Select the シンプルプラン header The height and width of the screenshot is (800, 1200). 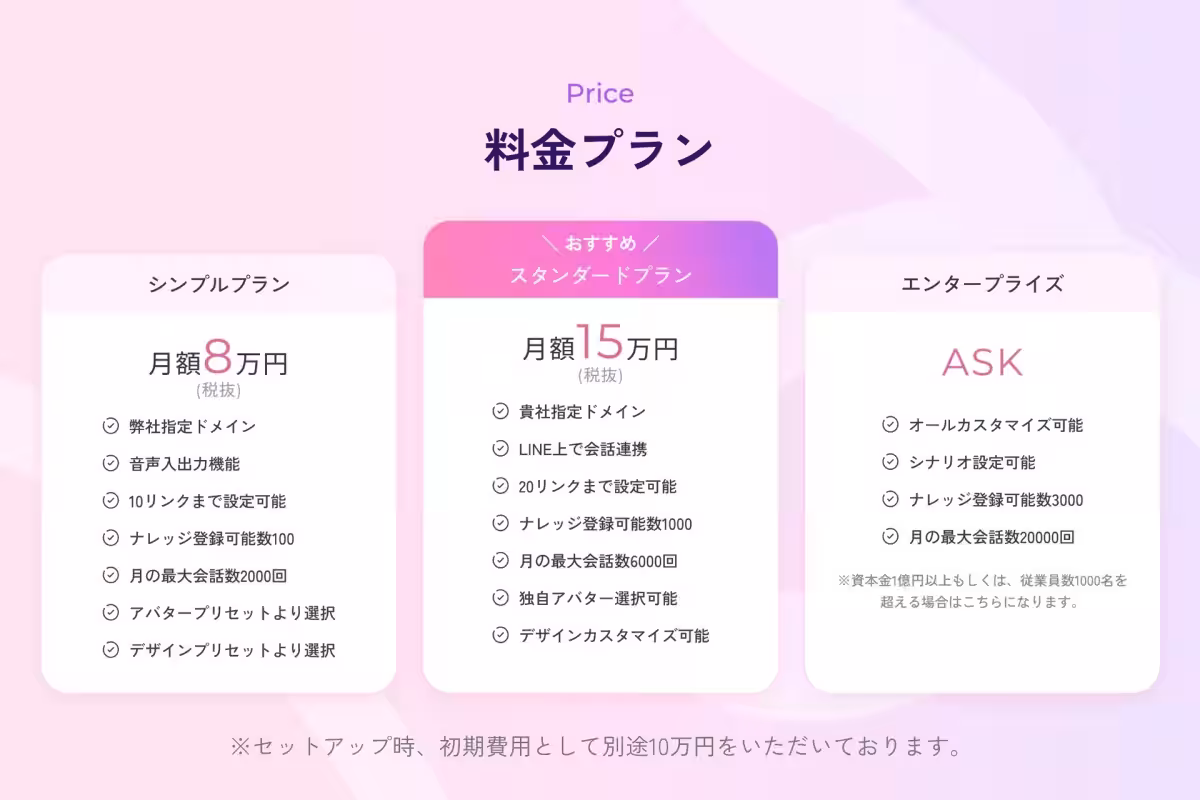pos(219,284)
